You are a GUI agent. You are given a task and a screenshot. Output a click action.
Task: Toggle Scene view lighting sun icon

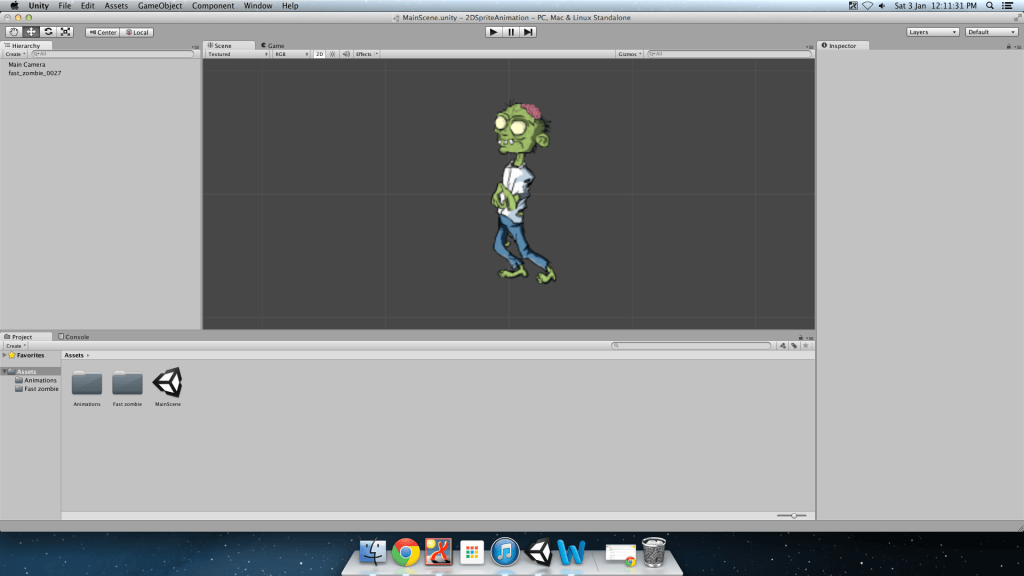pos(332,54)
